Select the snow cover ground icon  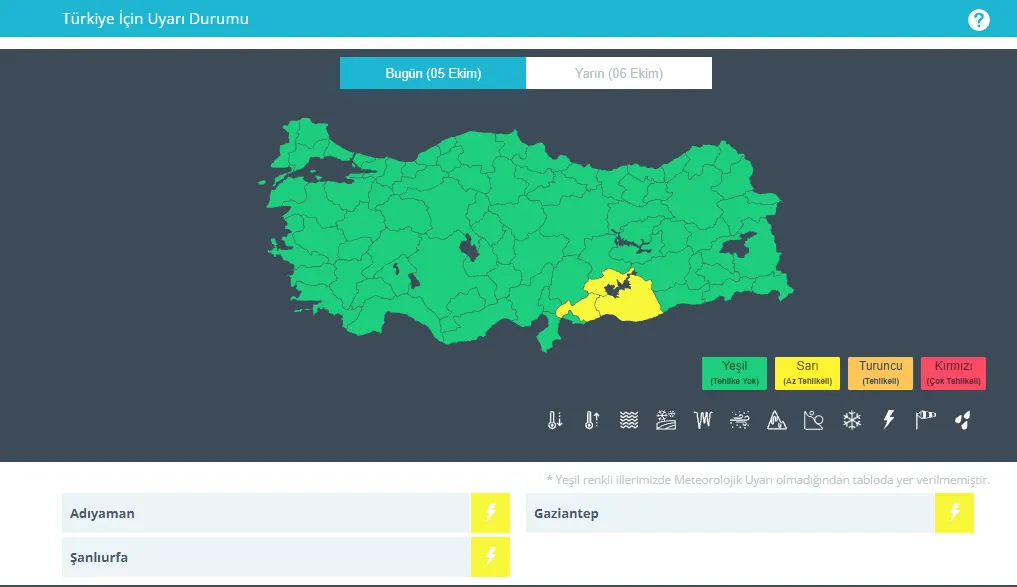666,420
